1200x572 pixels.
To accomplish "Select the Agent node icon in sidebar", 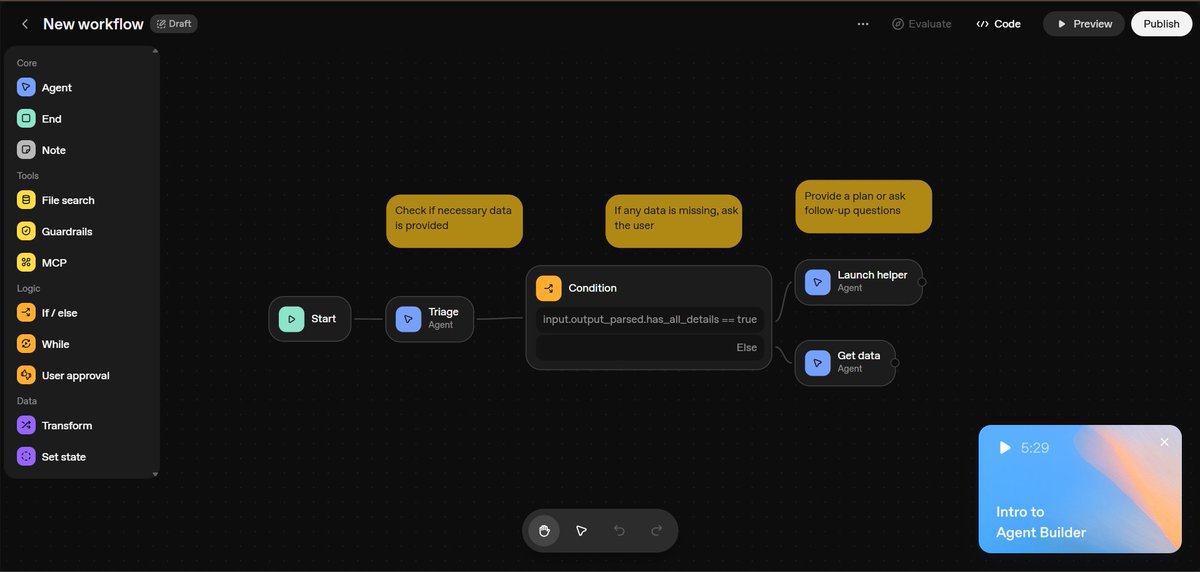I will [26, 88].
